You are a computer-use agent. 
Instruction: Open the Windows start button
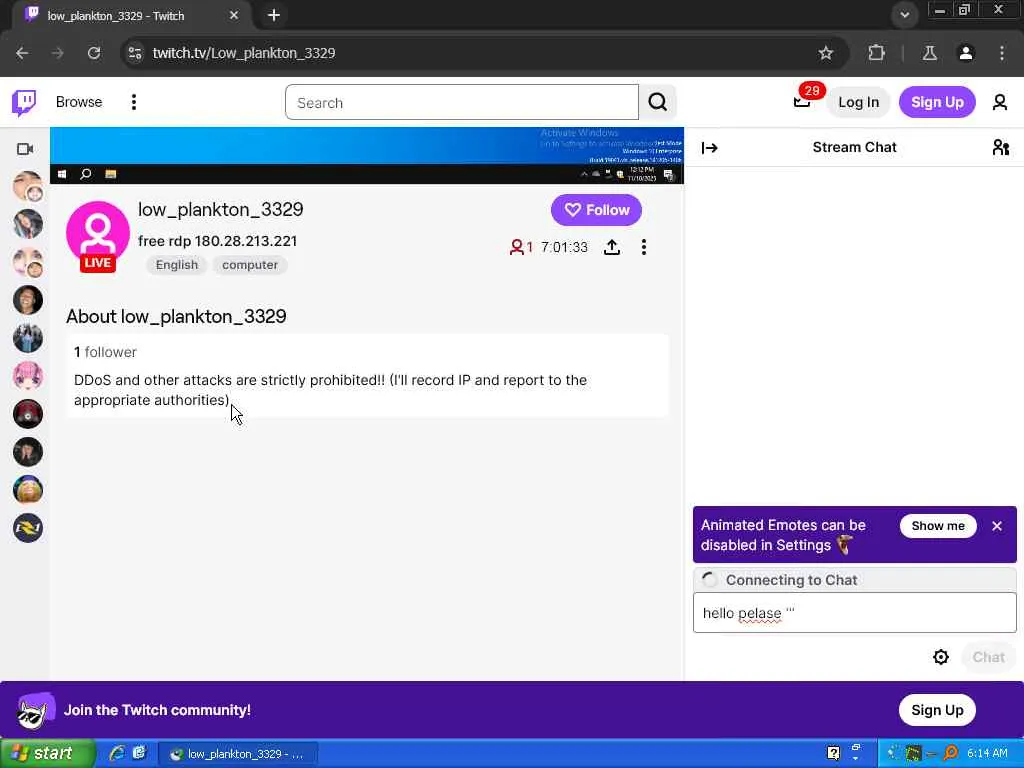click(x=47, y=754)
